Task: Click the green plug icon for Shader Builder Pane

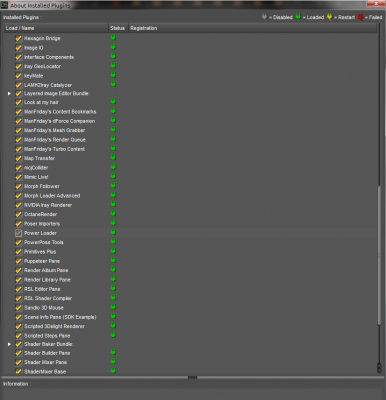Action: 113,353
